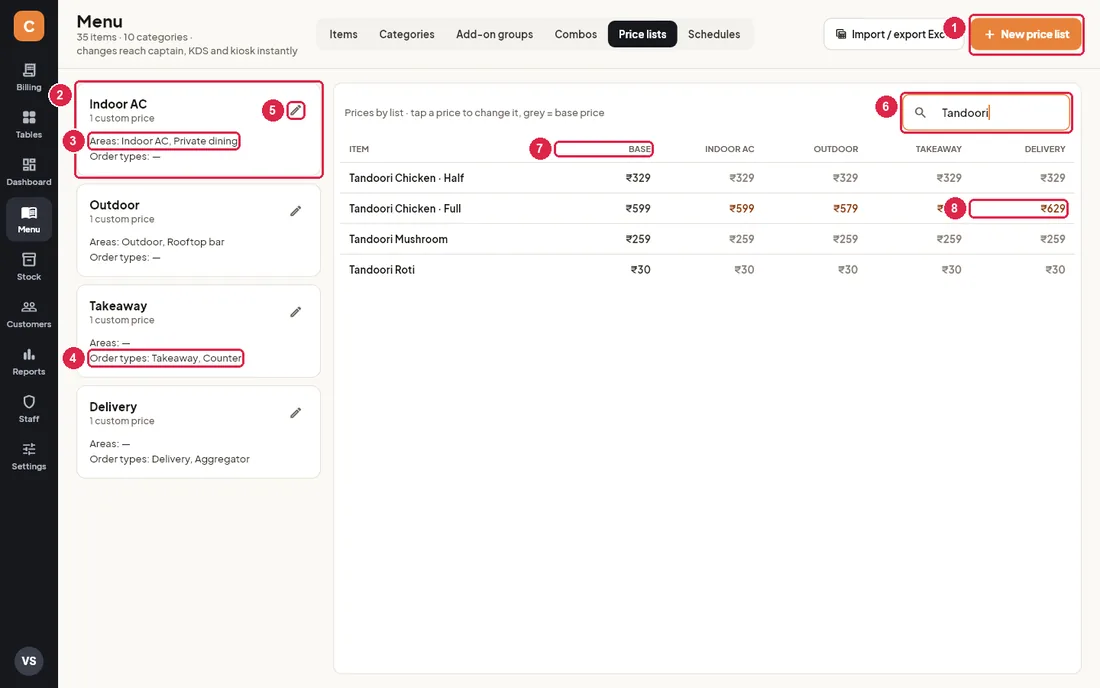Open Reports in the sidebar
The image size is (1100, 688).
coord(29,362)
